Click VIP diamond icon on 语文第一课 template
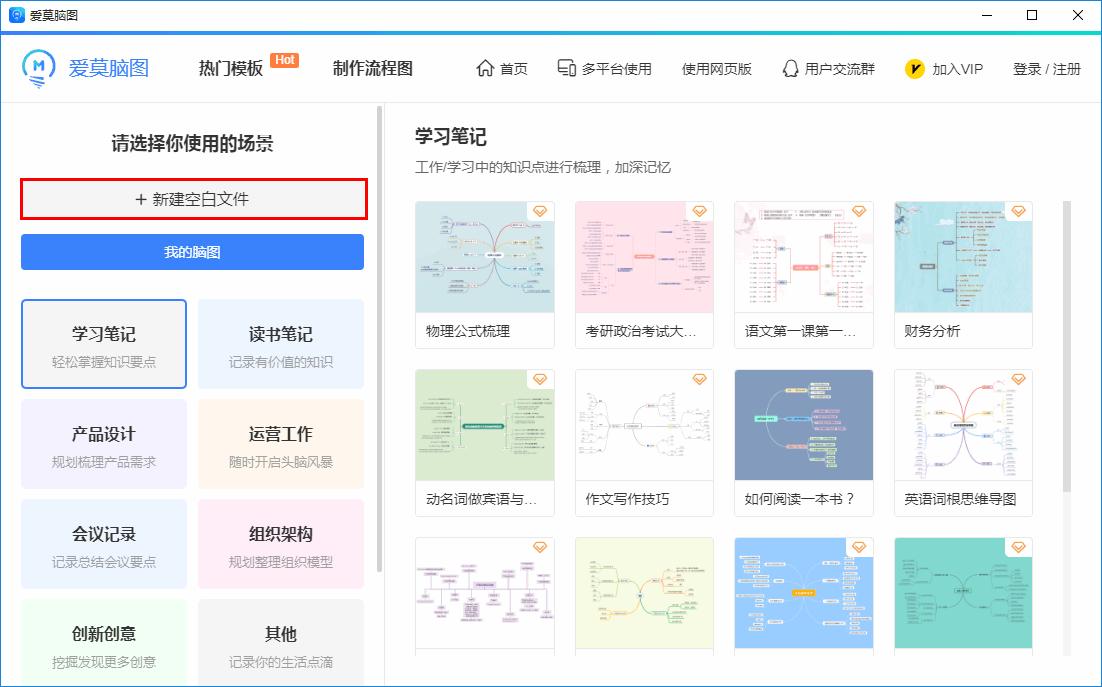1102x687 pixels. [x=859, y=211]
